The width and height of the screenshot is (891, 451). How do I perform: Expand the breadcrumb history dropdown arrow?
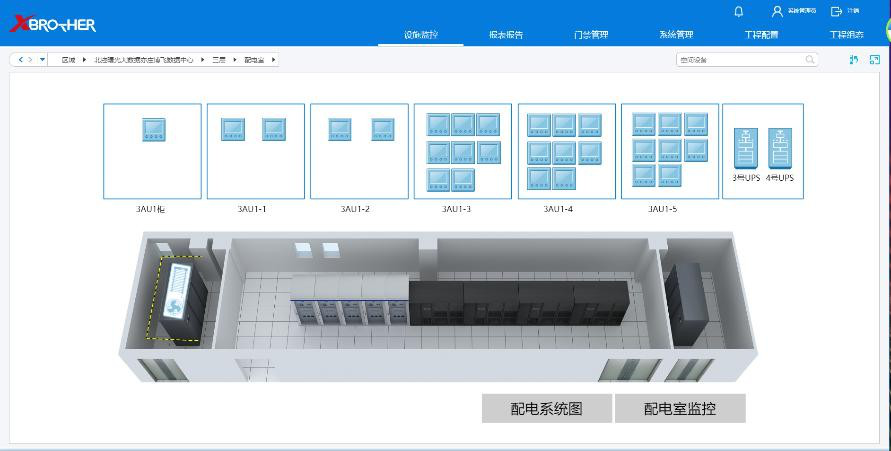point(42,60)
